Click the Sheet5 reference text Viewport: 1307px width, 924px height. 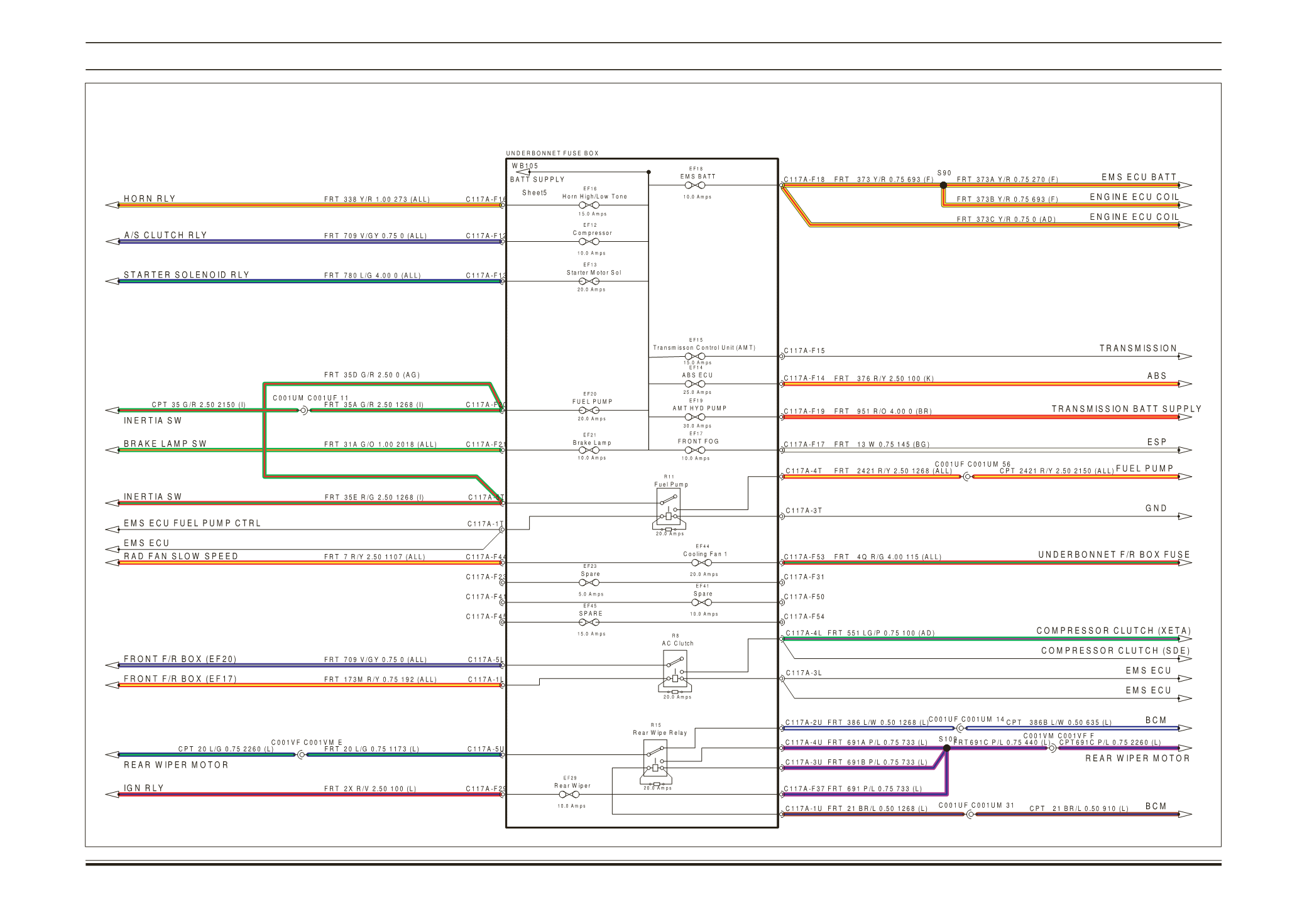534,193
